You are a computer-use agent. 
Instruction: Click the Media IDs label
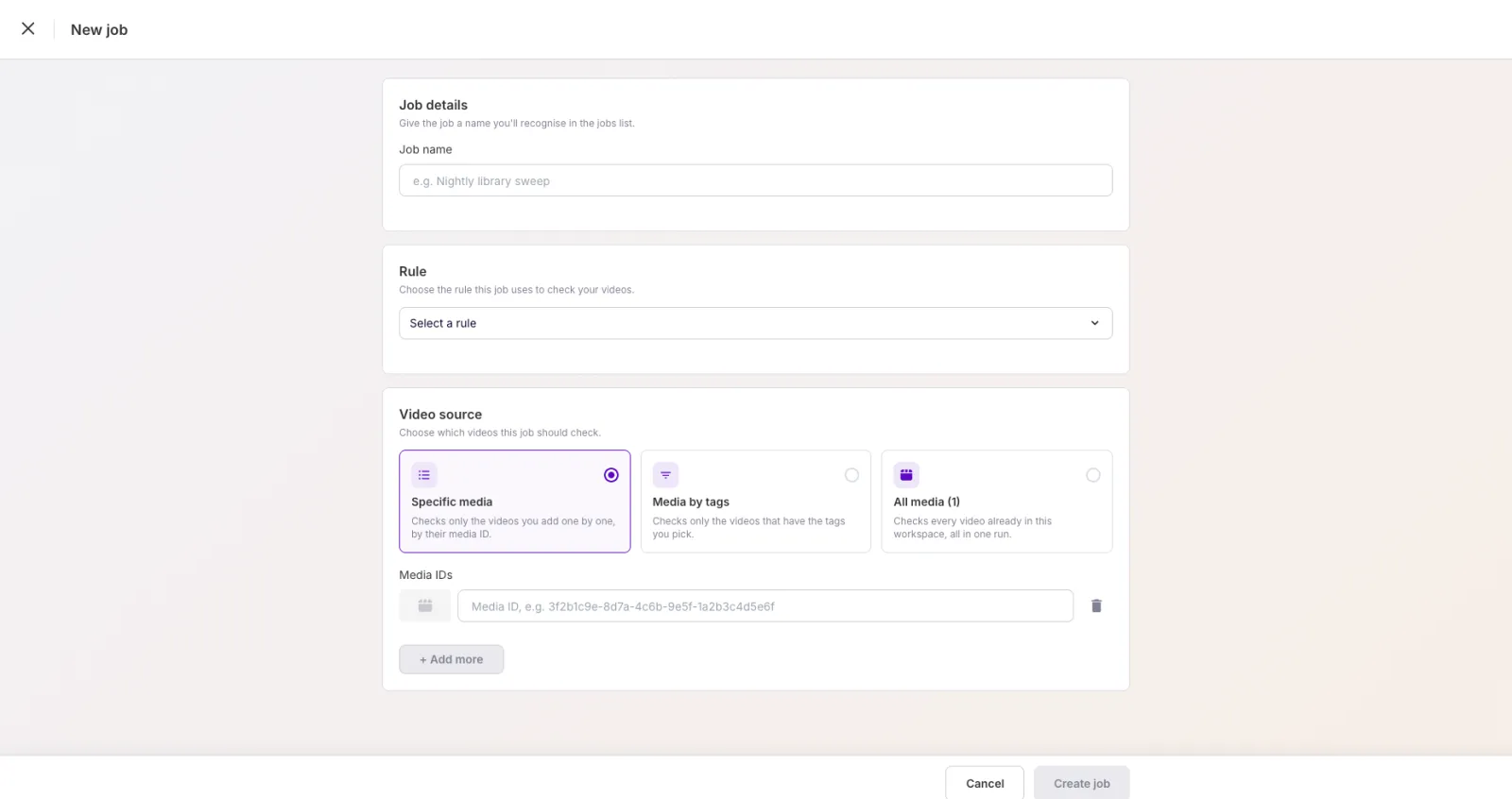click(x=426, y=575)
